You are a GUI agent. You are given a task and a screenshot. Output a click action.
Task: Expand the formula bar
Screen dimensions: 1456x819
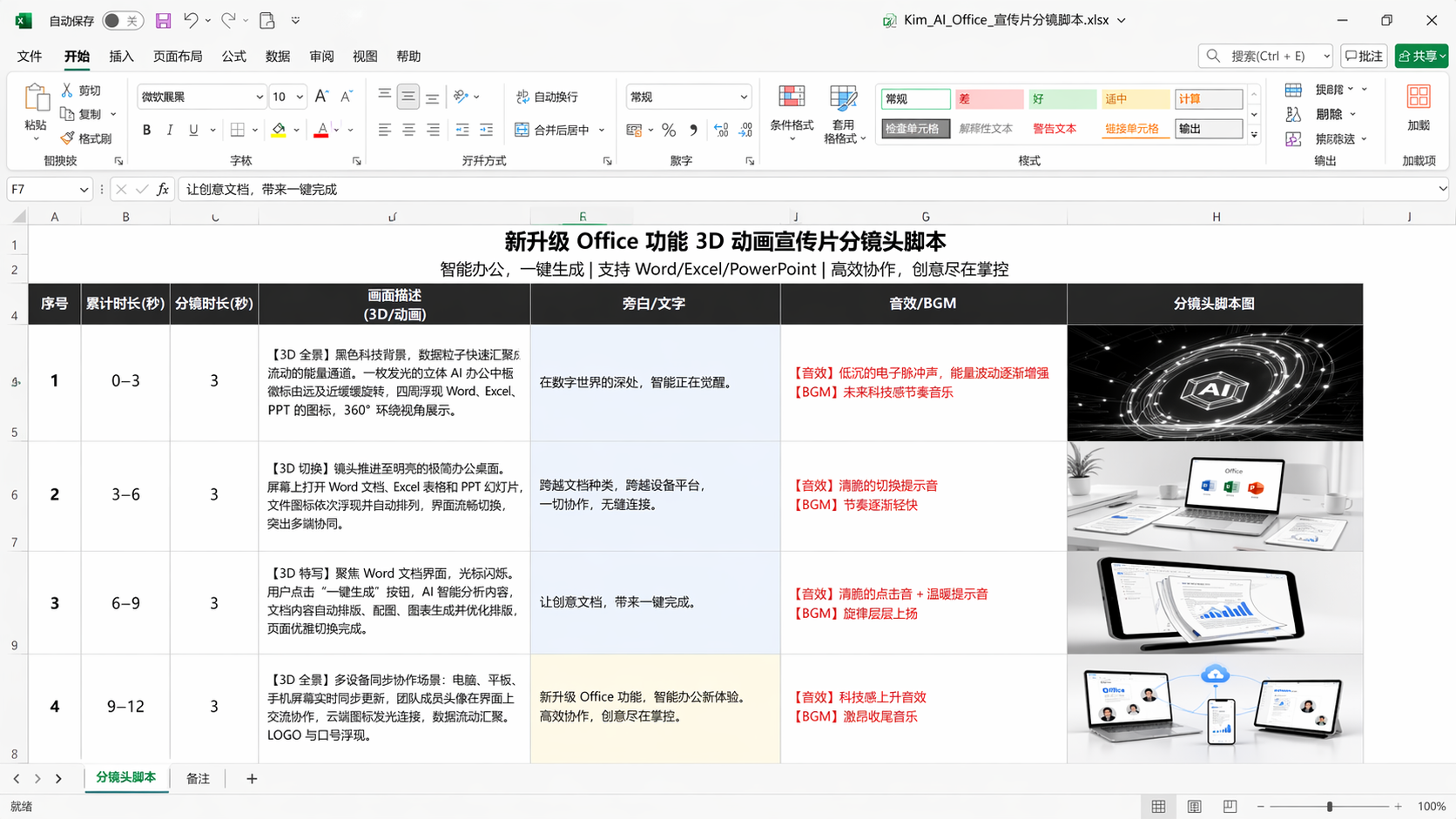tap(1442, 189)
